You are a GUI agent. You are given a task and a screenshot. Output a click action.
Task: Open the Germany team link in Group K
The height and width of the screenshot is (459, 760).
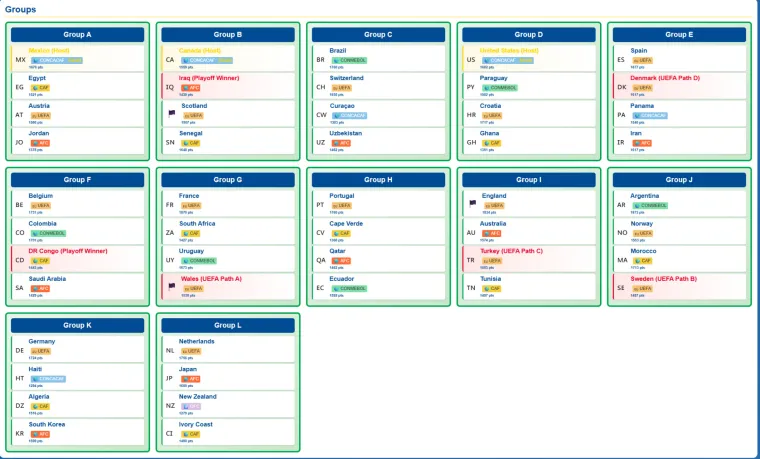42,341
